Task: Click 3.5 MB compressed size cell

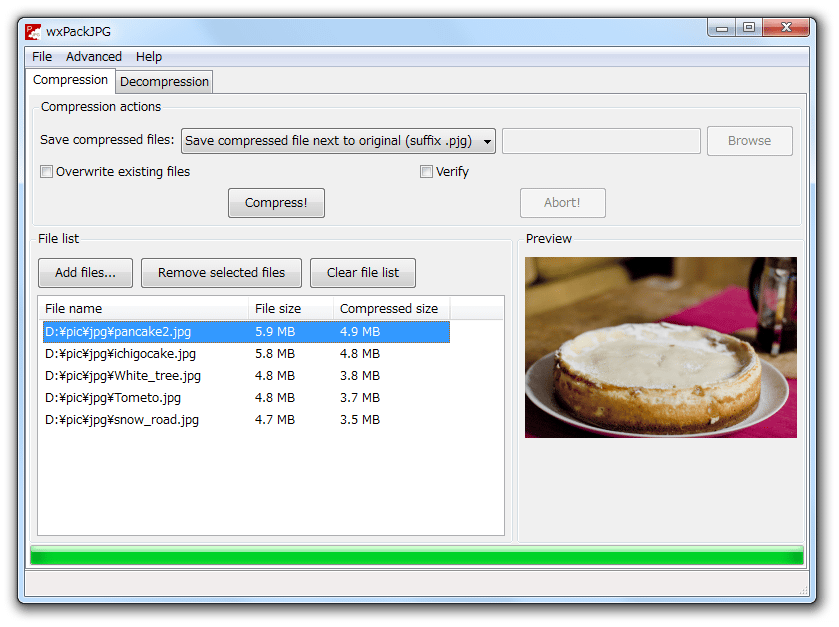Action: (x=360, y=419)
